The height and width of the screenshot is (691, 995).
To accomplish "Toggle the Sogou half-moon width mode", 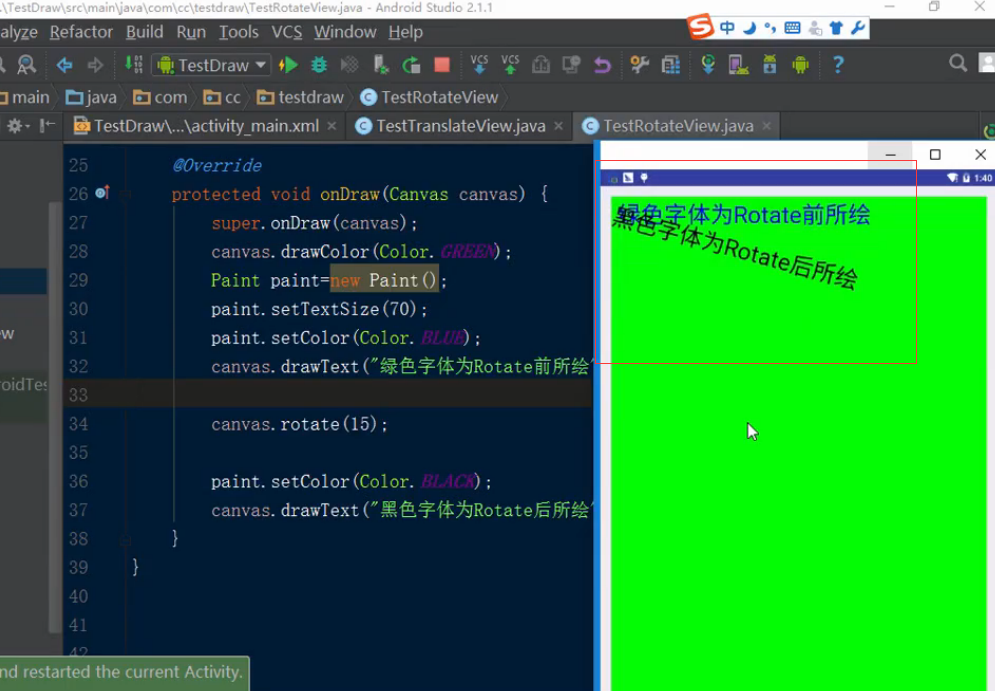I will pos(749,28).
